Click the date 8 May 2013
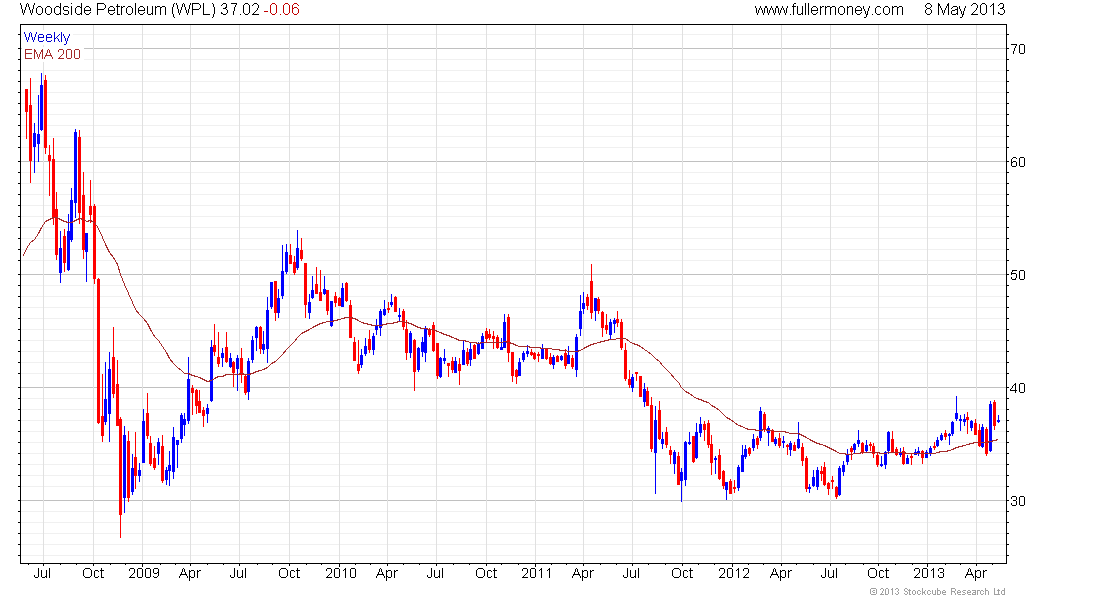This screenshot has height=600, width=1100. point(965,10)
